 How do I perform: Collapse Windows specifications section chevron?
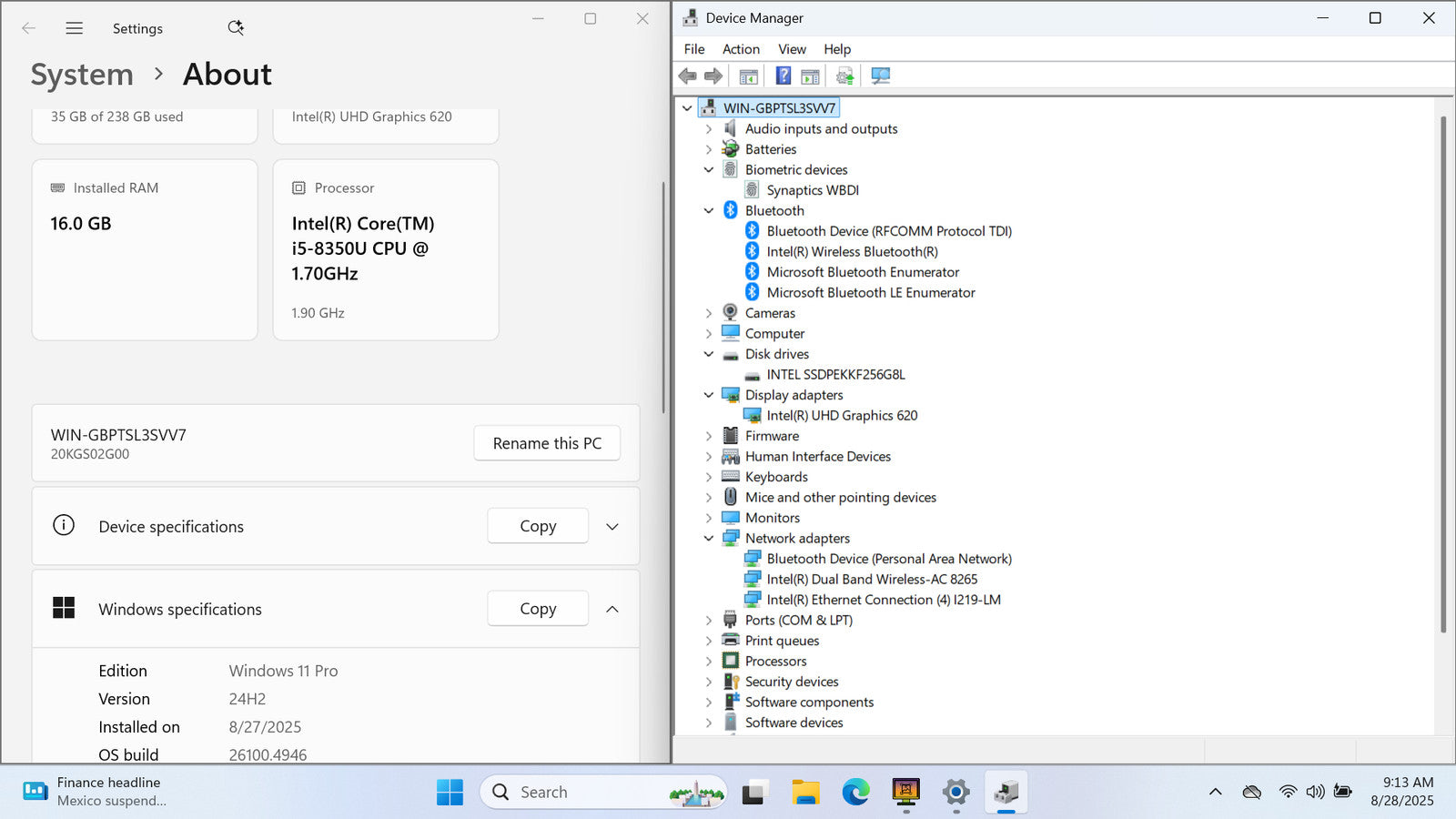(x=612, y=610)
